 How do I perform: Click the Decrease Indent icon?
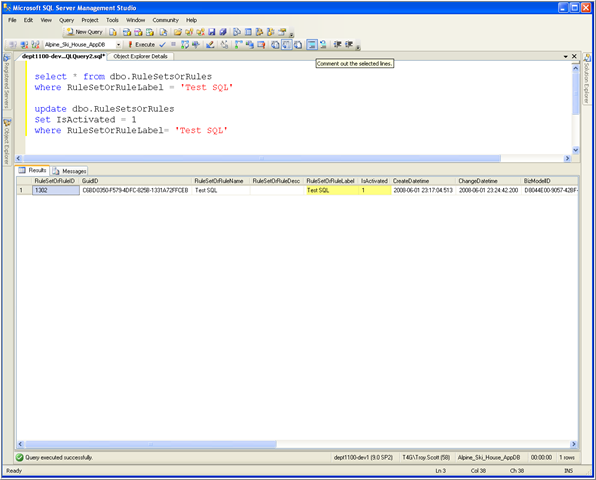click(x=337, y=45)
